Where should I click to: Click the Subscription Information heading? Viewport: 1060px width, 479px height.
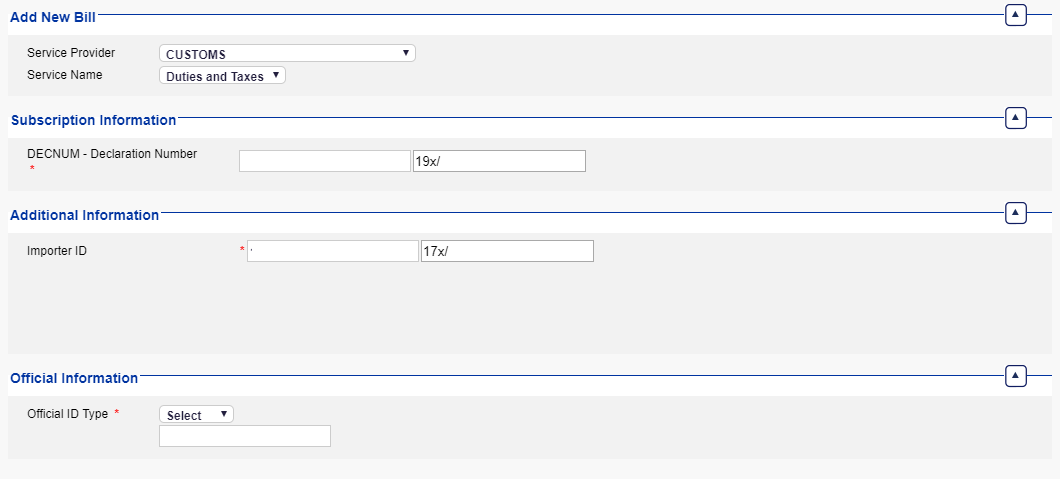click(x=93, y=120)
